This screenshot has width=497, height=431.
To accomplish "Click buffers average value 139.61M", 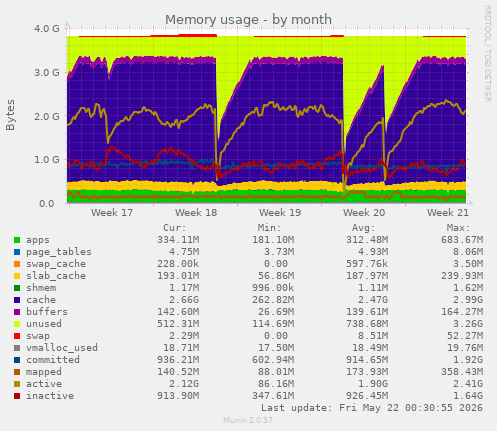I will (x=367, y=312).
